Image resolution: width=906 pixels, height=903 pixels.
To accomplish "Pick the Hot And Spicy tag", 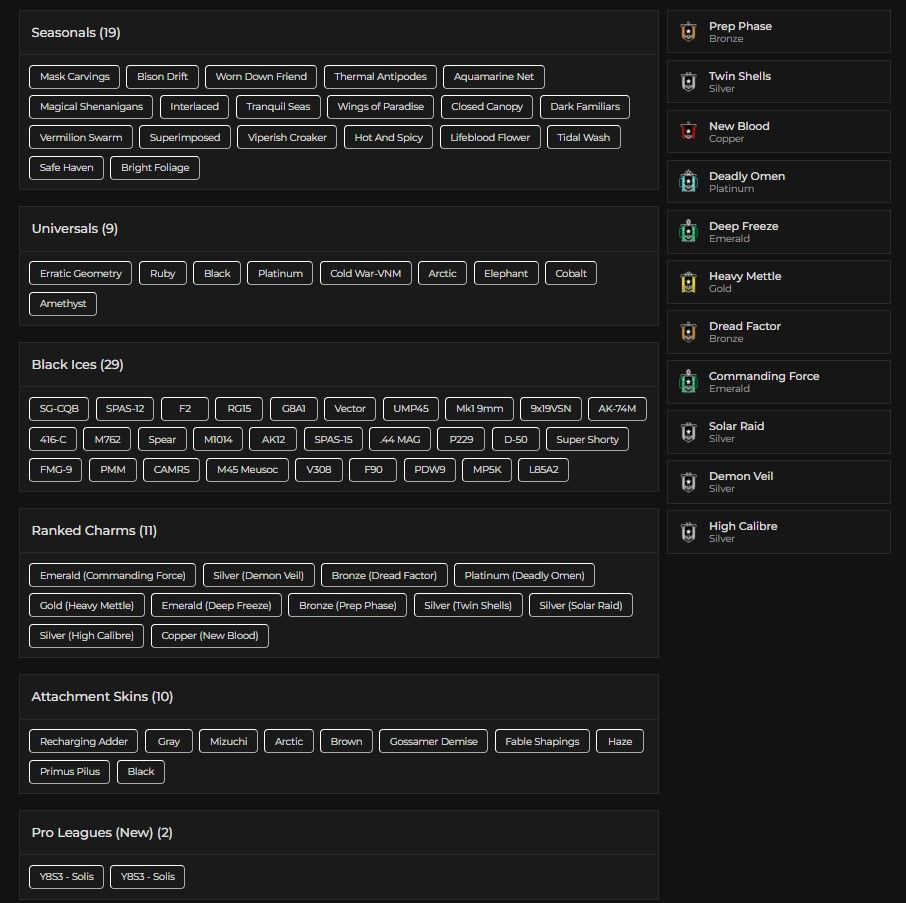I will click(x=388, y=137).
